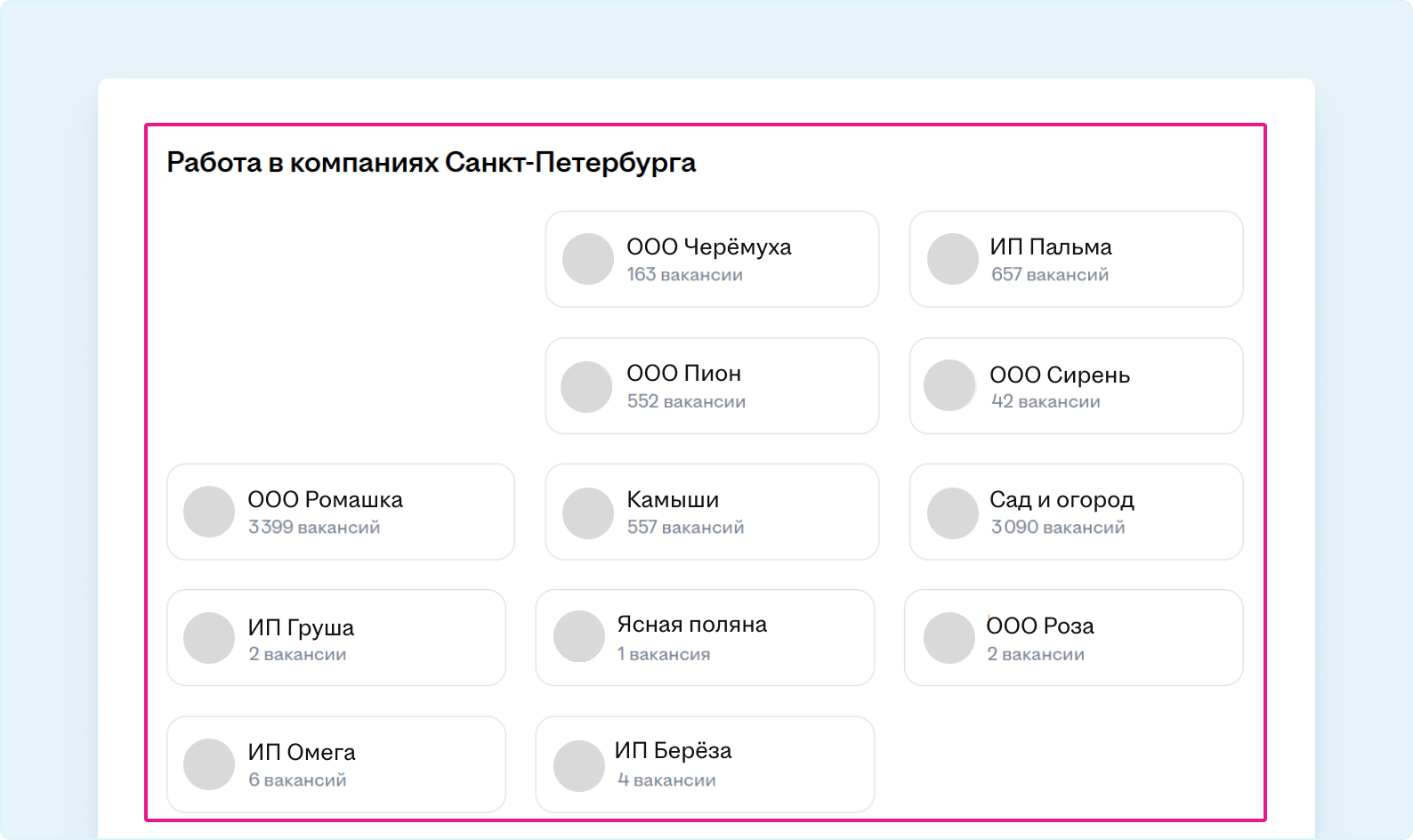The width and height of the screenshot is (1413, 840).
Task: Click the Ясная поляна logo avatar
Action: coord(579,636)
